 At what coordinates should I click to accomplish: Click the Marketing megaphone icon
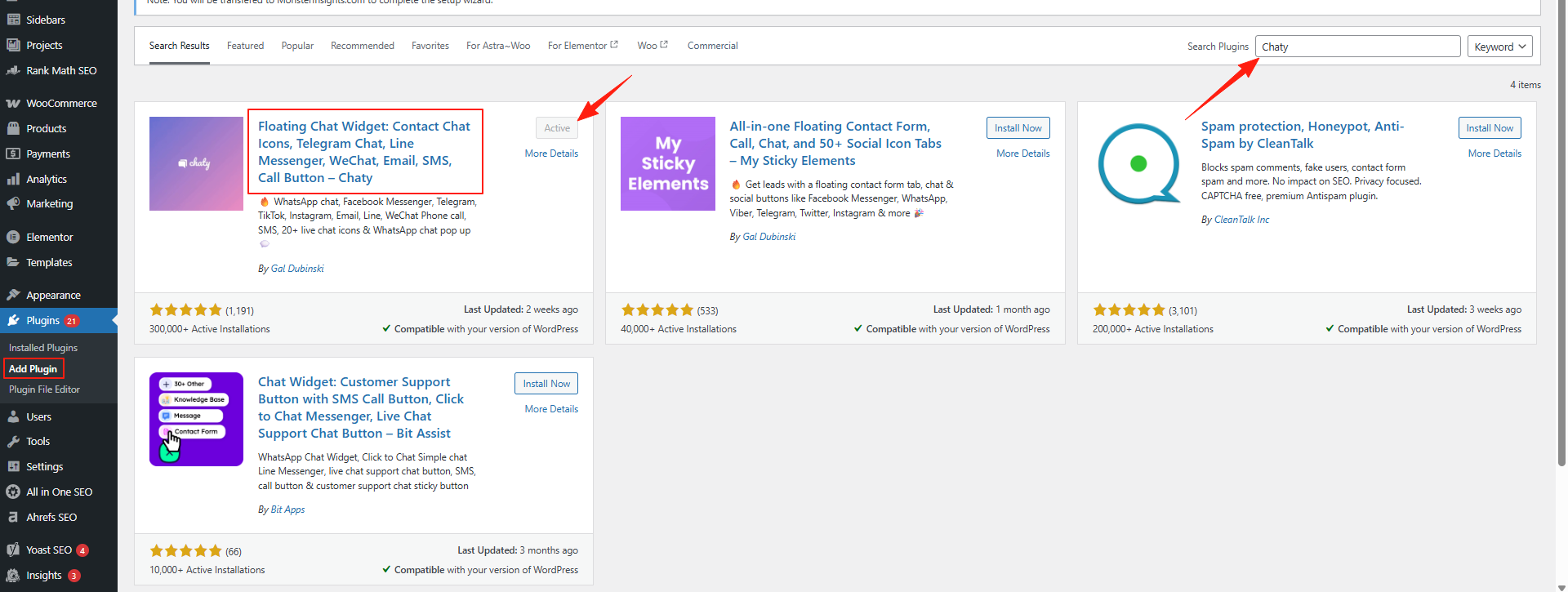point(13,204)
